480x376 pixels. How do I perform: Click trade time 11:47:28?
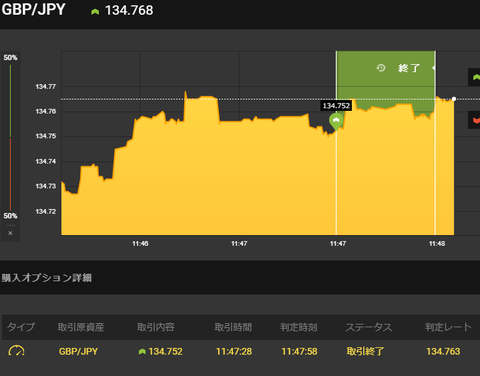[234, 351]
